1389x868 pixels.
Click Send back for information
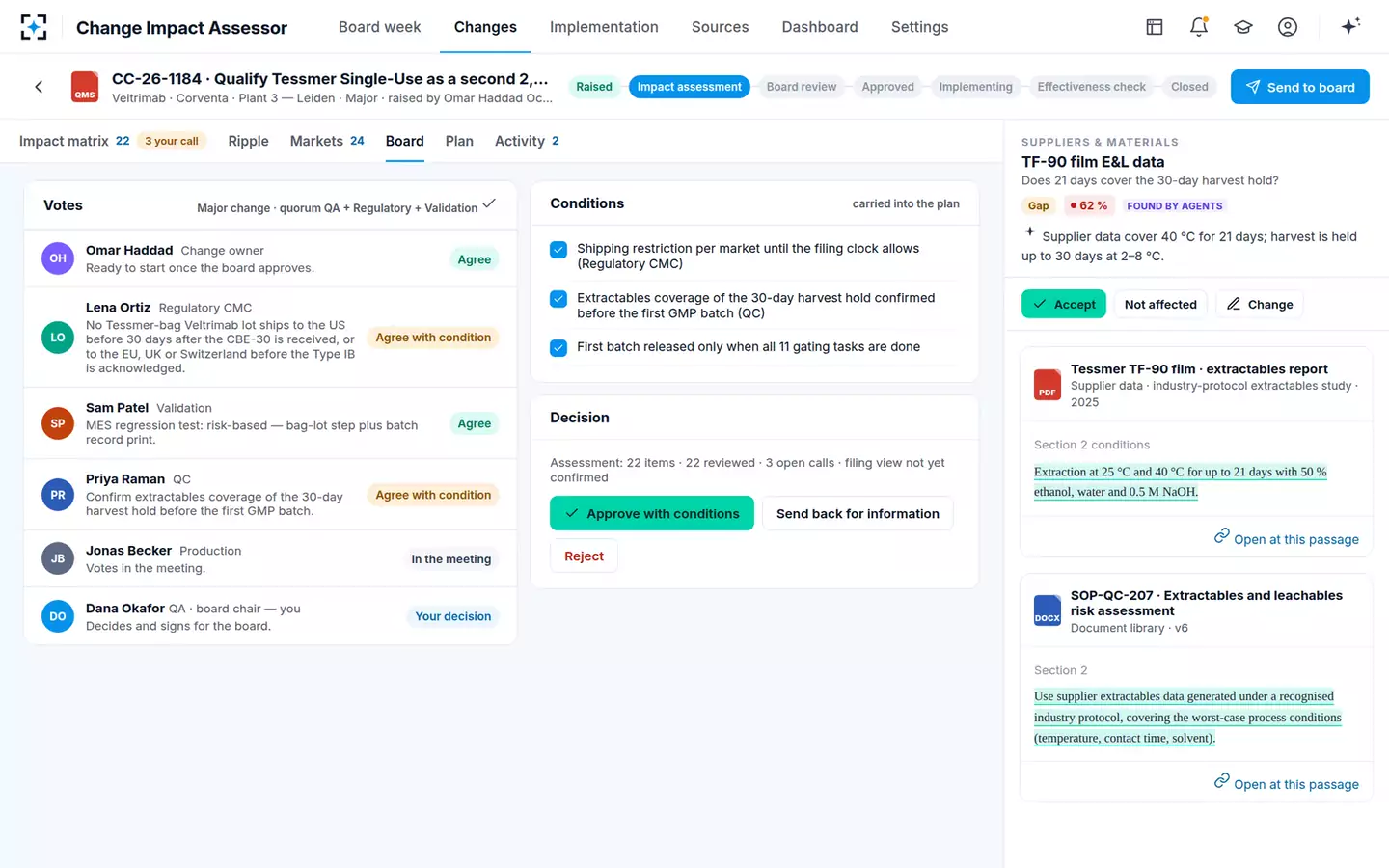(x=858, y=513)
